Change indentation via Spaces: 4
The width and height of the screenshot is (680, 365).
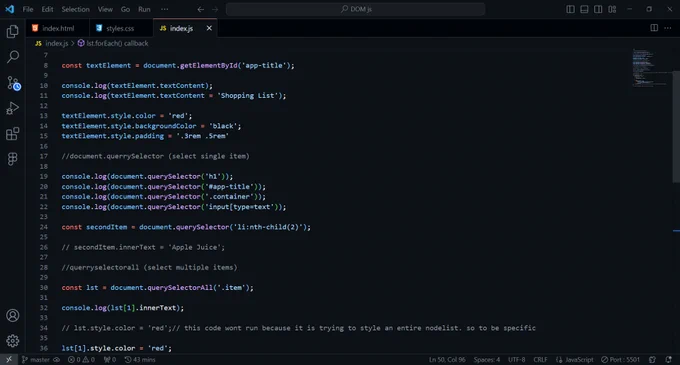[487, 359]
